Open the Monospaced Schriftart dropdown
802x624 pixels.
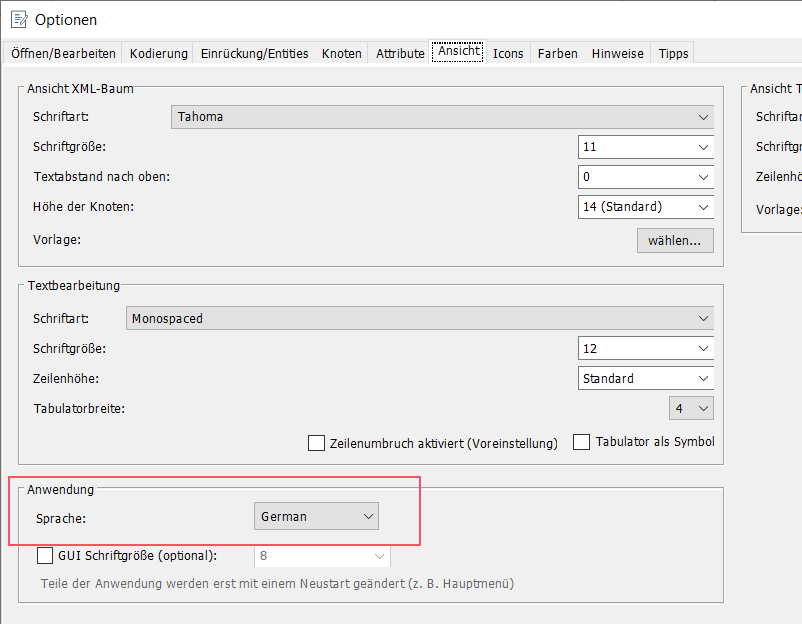click(420, 318)
